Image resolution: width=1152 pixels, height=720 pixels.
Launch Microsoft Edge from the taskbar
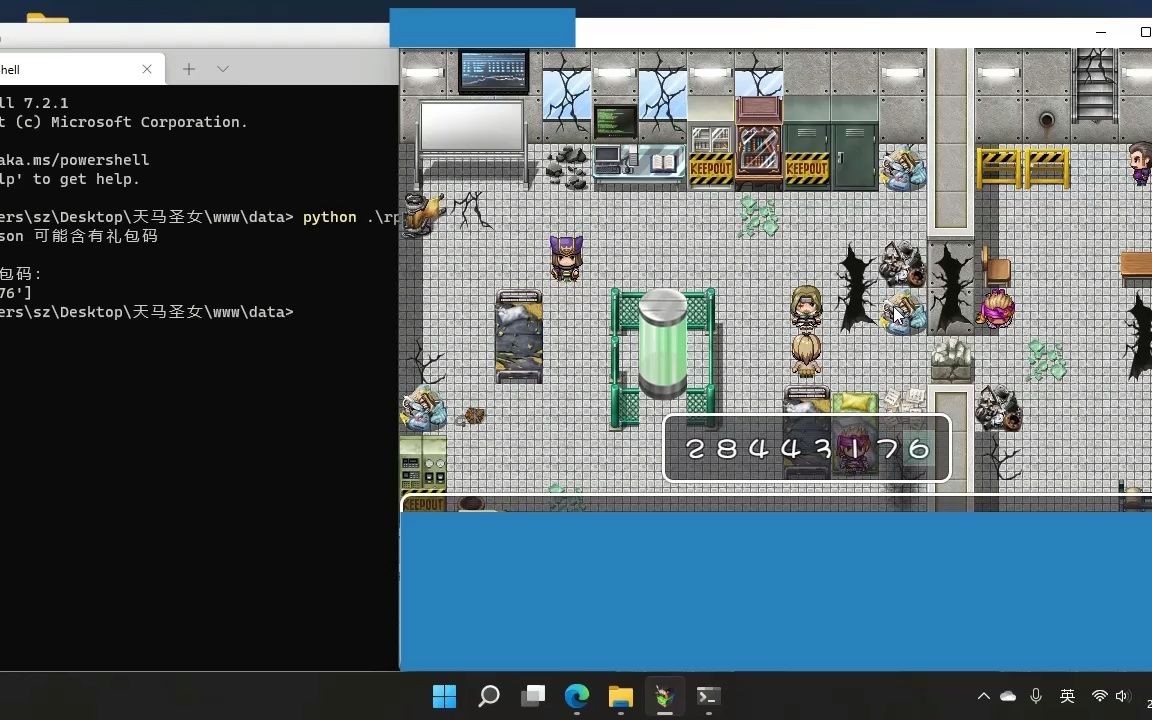577,696
